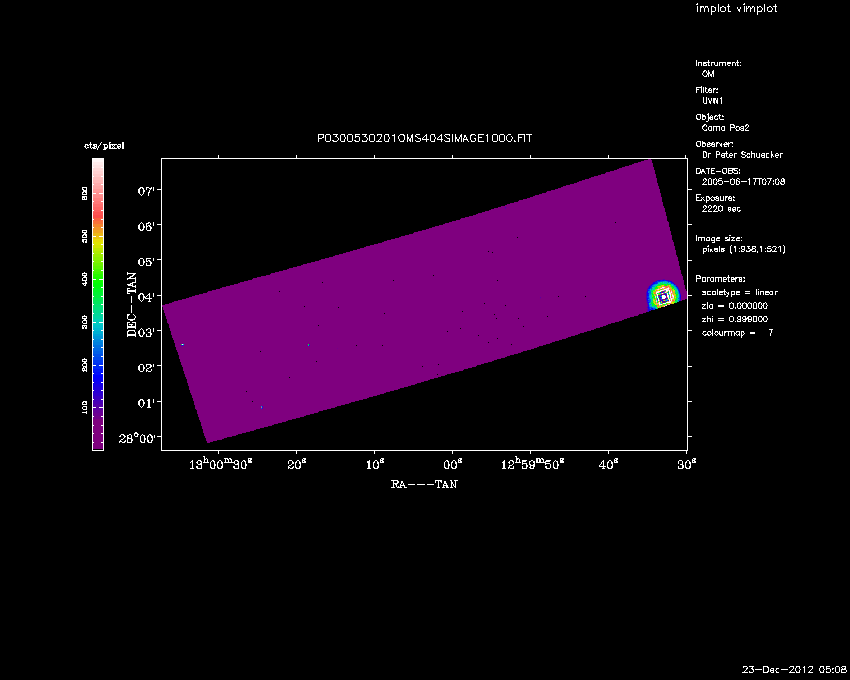Click the DATE-OBS timestamp value
850x680 pixels.
[743, 181]
